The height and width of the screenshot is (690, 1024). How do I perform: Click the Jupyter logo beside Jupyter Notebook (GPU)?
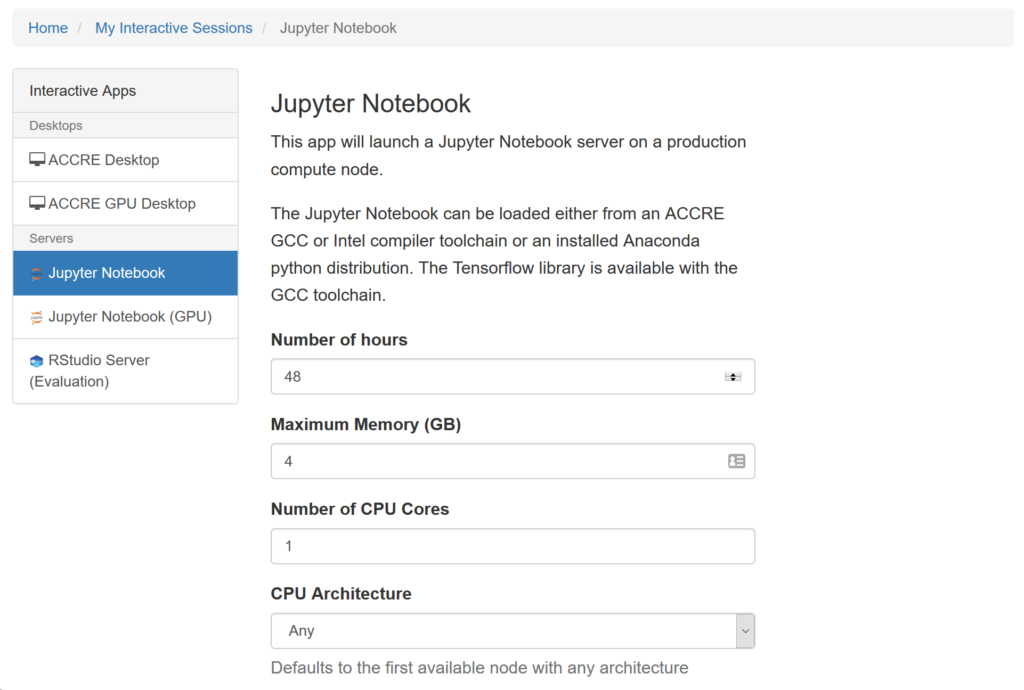pos(37,317)
